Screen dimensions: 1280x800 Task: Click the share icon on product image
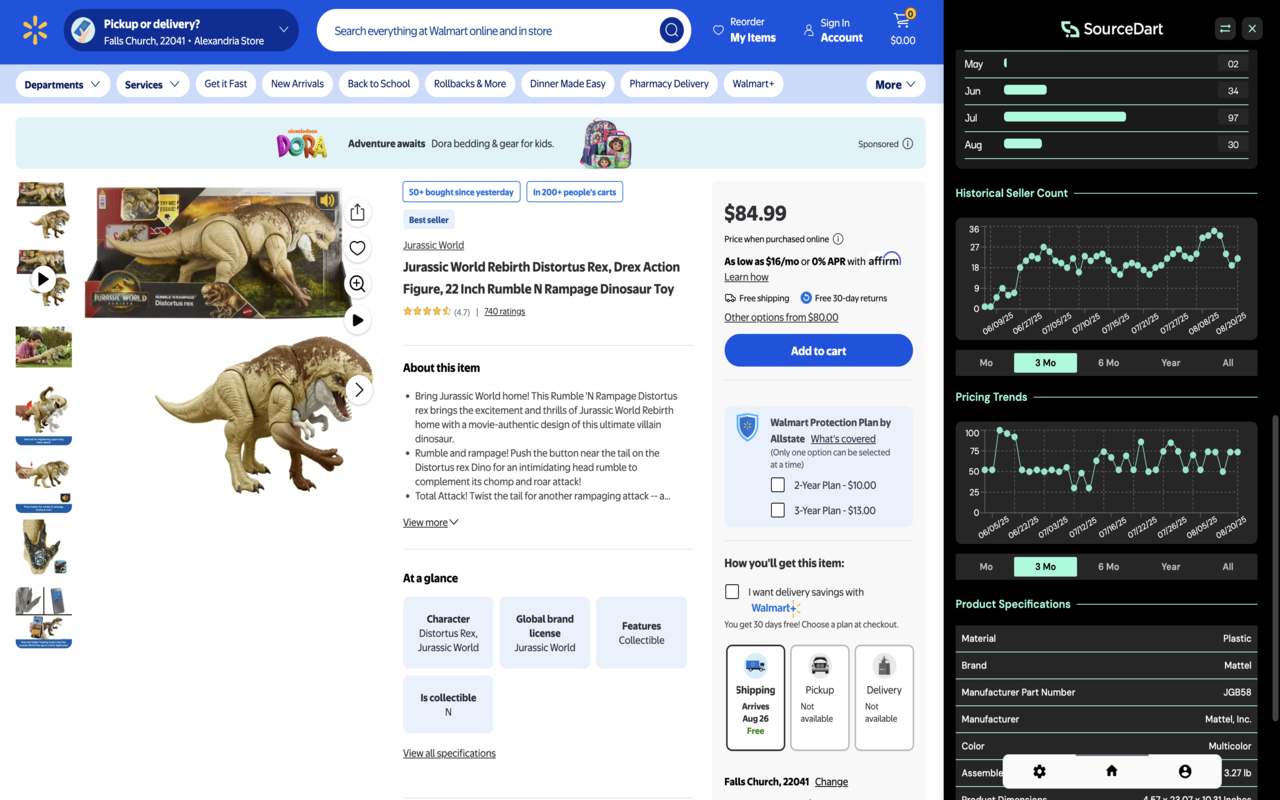coord(357,212)
